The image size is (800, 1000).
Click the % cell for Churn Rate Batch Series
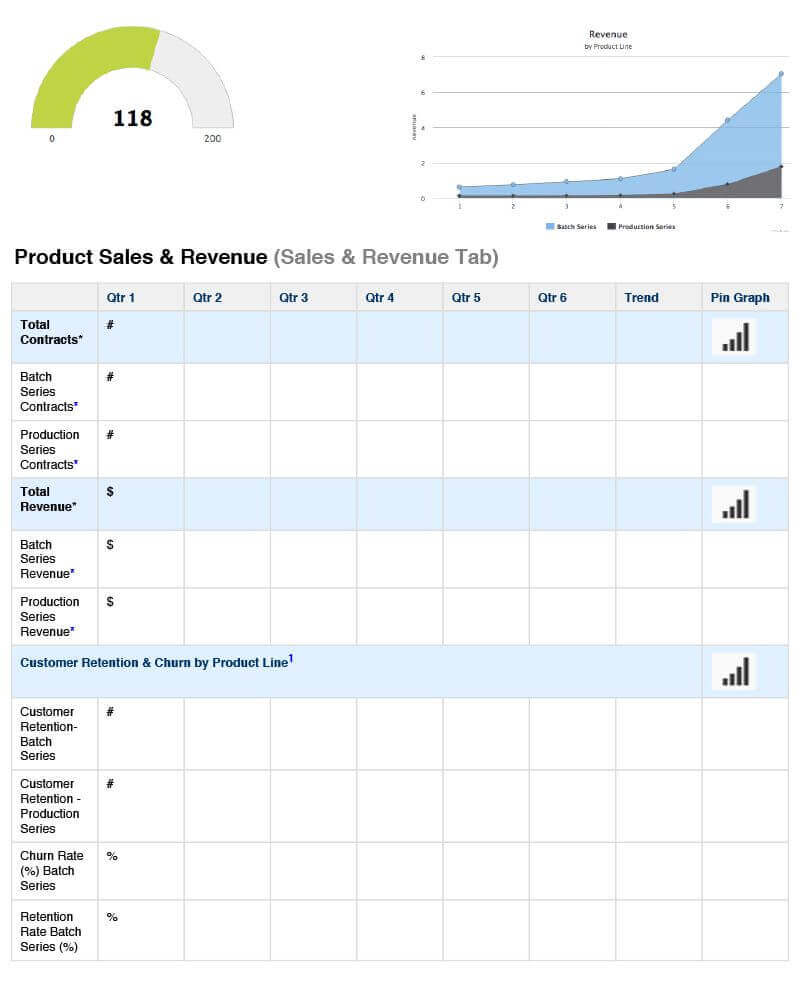pos(139,871)
